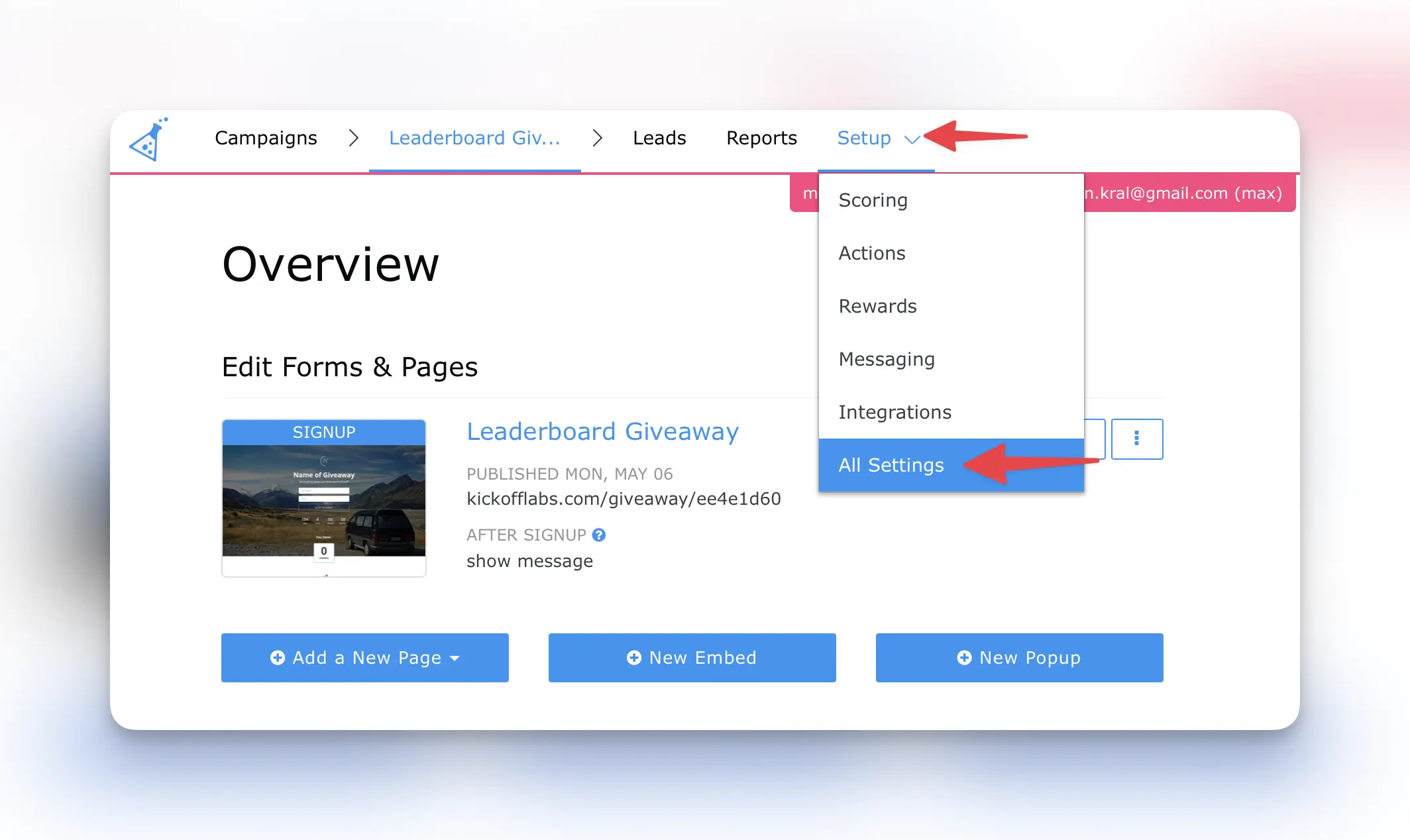Select Scoring from Setup menu
The image size is (1410, 840).
click(x=951, y=200)
